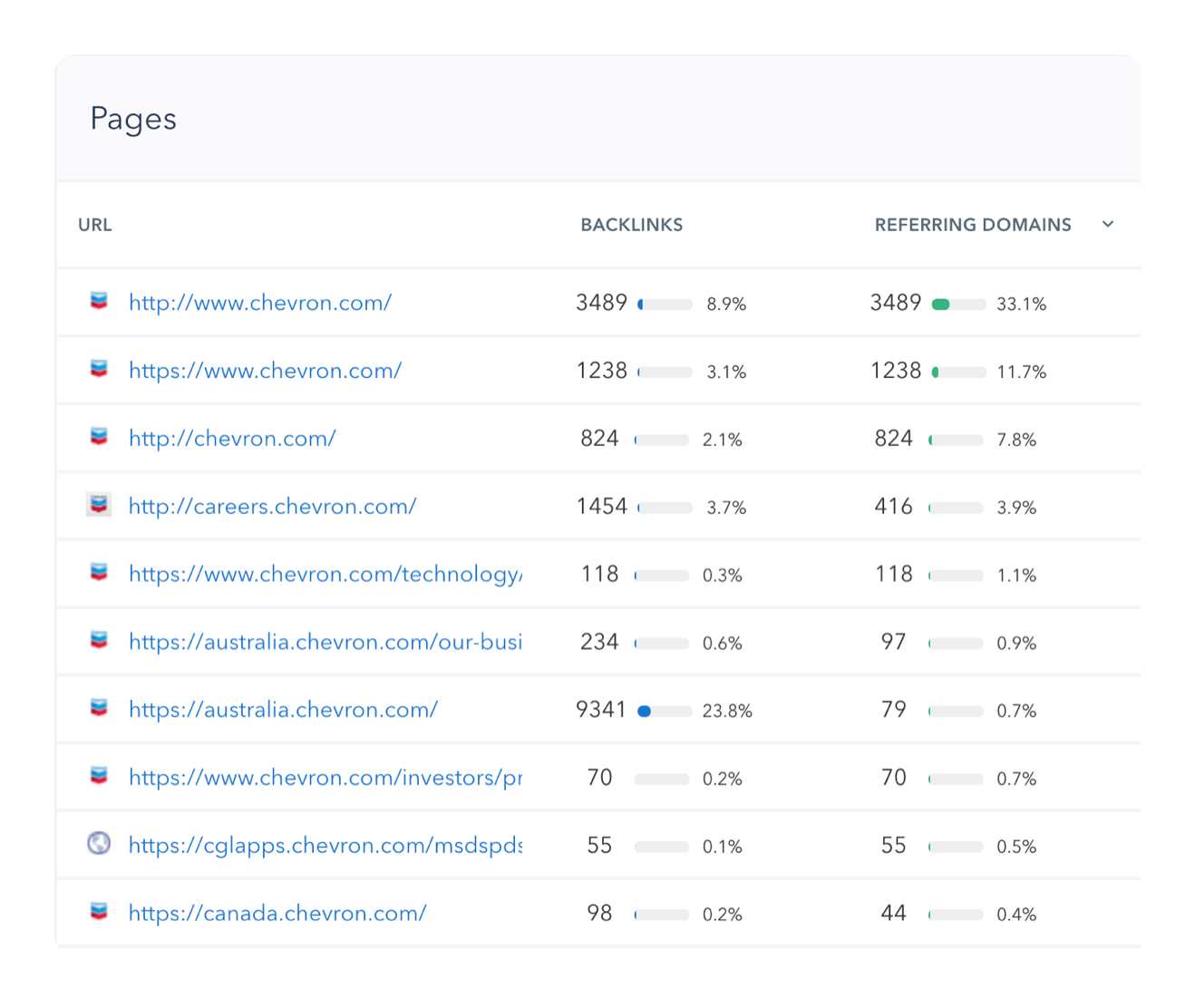Select the referring domains value 416
1195x1008 pixels.
[x=894, y=507]
